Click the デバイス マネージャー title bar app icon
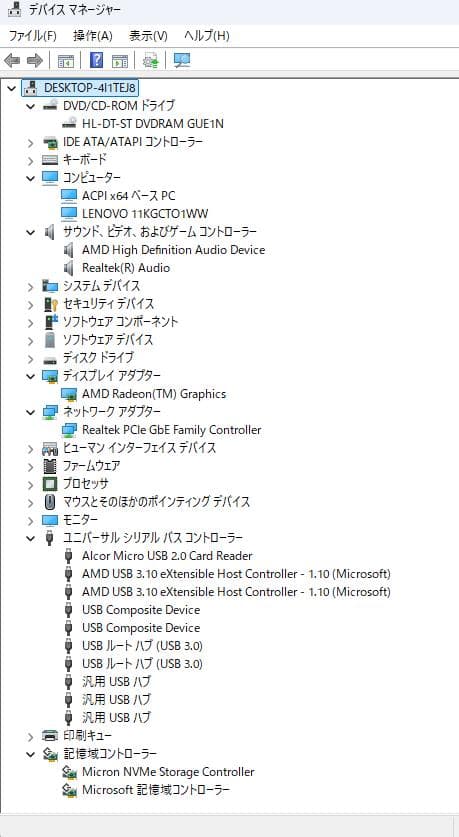 (x=15, y=9)
